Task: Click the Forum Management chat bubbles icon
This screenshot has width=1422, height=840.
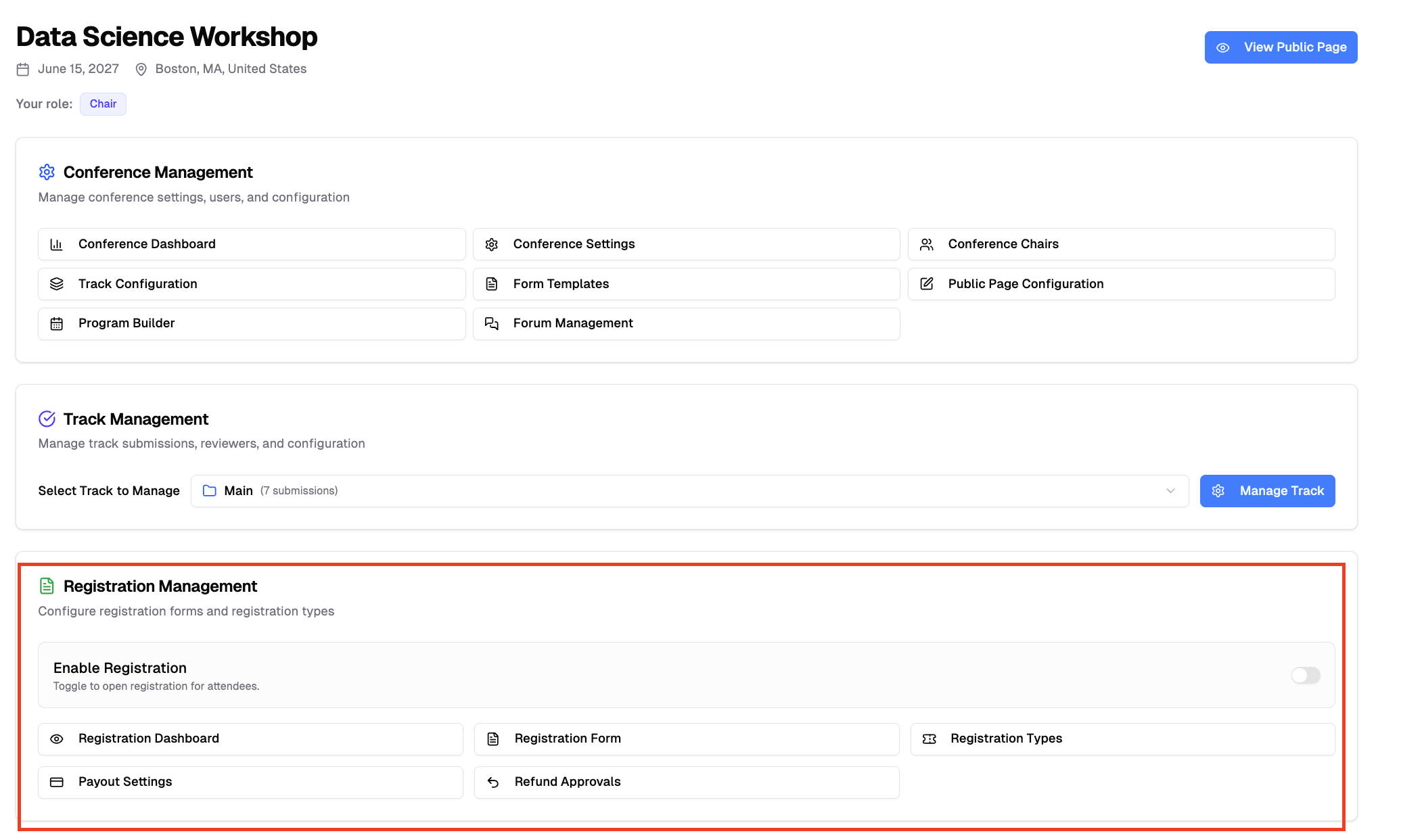Action: coord(492,324)
